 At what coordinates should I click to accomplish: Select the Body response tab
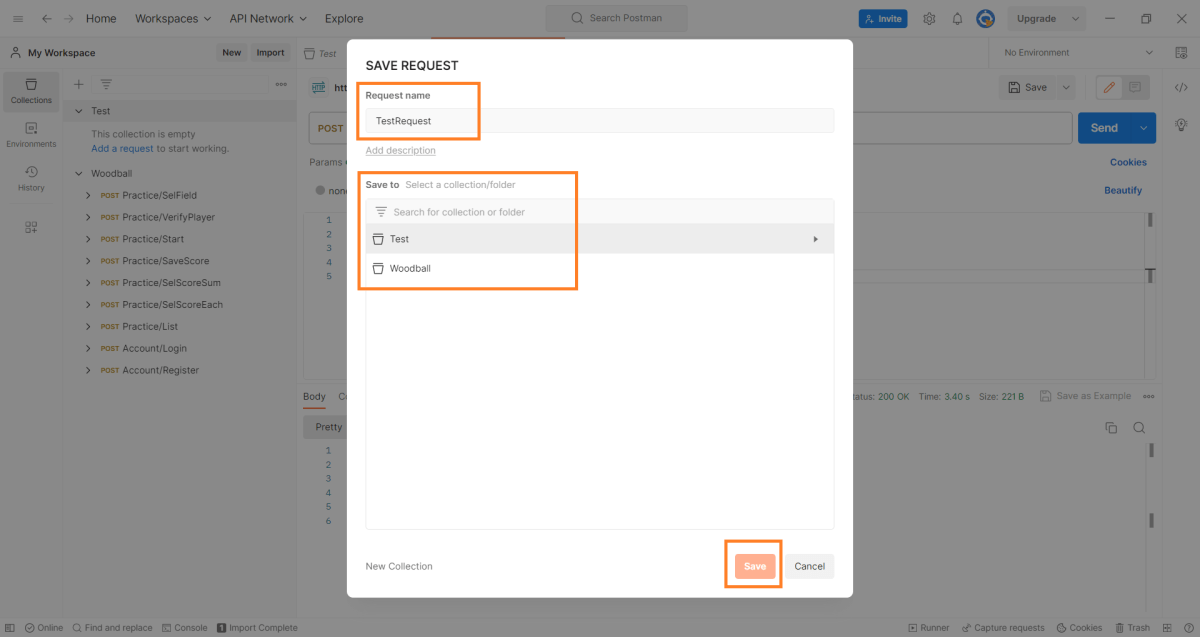point(314,397)
